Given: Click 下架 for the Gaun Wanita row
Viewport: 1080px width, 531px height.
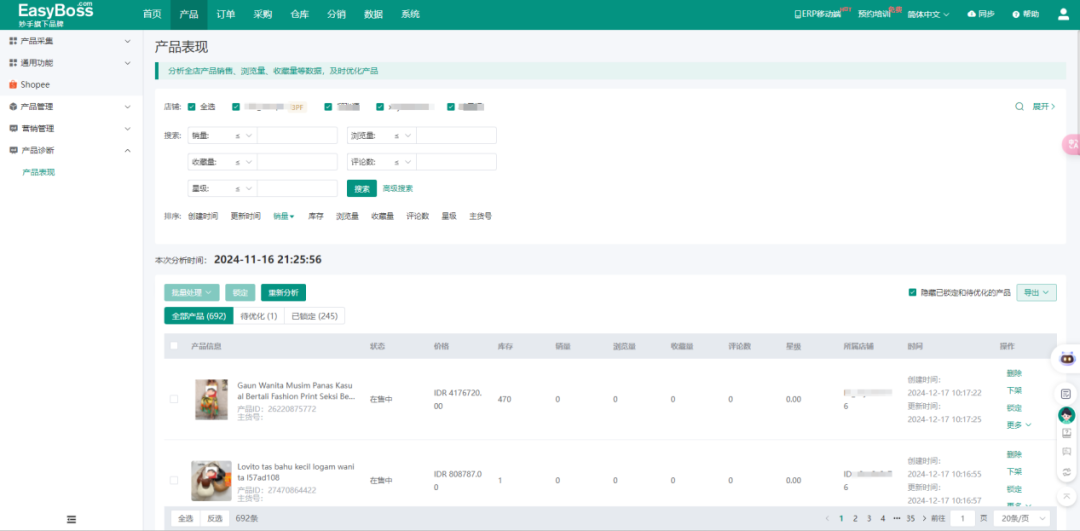Looking at the screenshot, I should click(1014, 391).
